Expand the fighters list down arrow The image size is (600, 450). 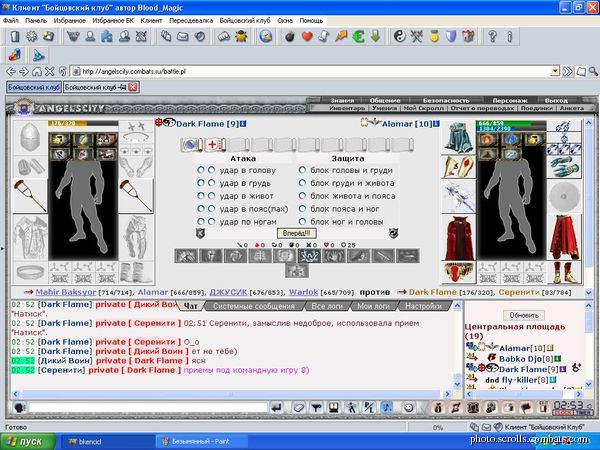point(589,293)
